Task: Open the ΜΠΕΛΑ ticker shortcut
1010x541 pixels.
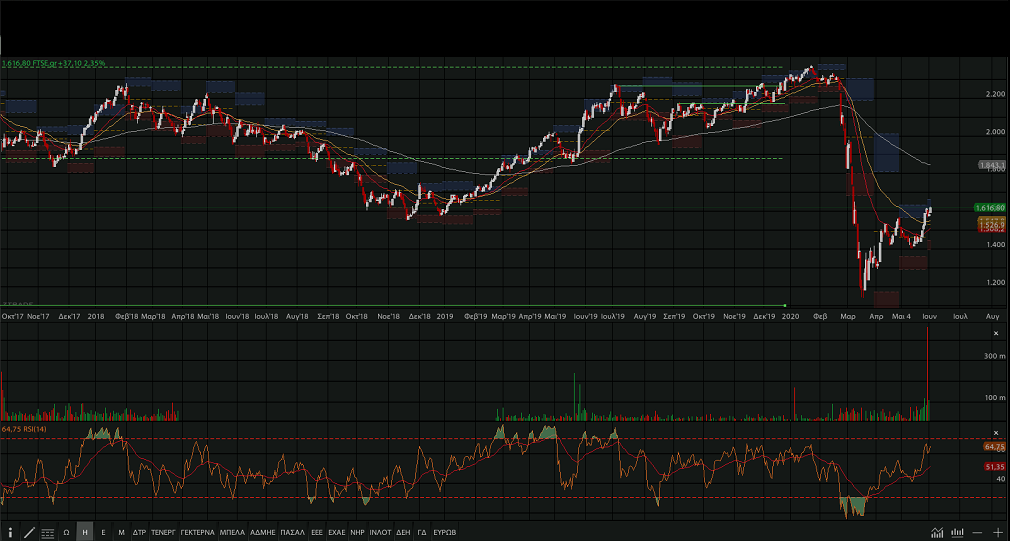Action: (x=232, y=532)
